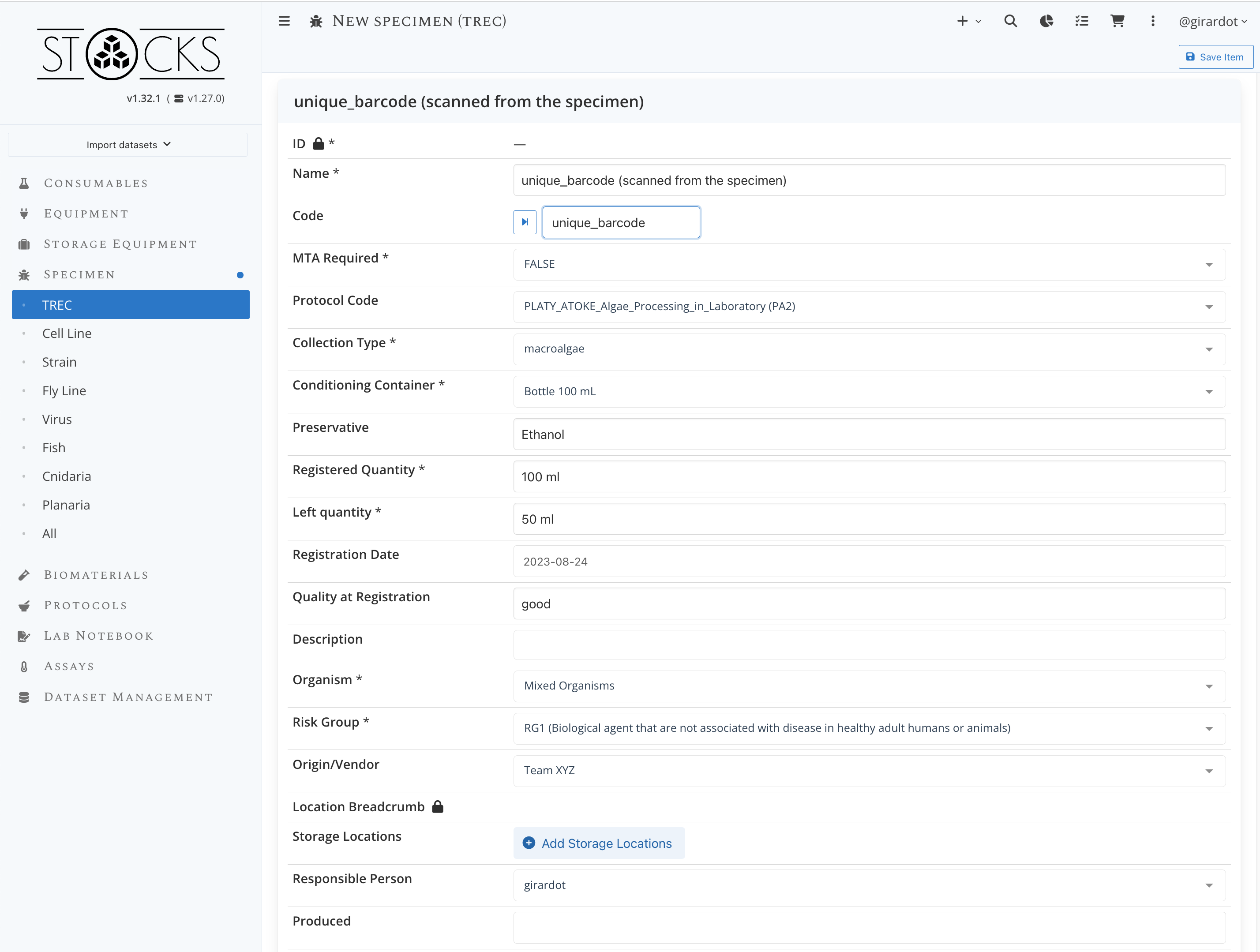Click the Assays thermometer icon

pyautogui.click(x=24, y=667)
